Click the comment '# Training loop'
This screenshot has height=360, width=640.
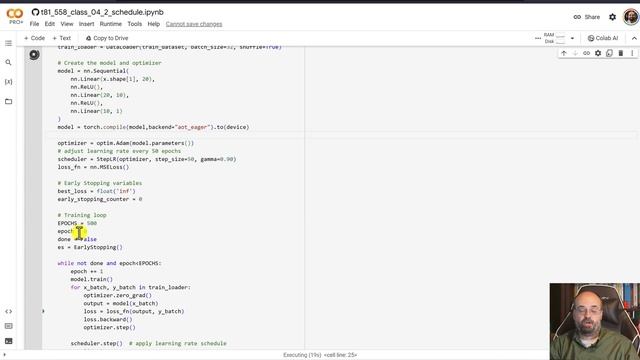tap(82, 215)
